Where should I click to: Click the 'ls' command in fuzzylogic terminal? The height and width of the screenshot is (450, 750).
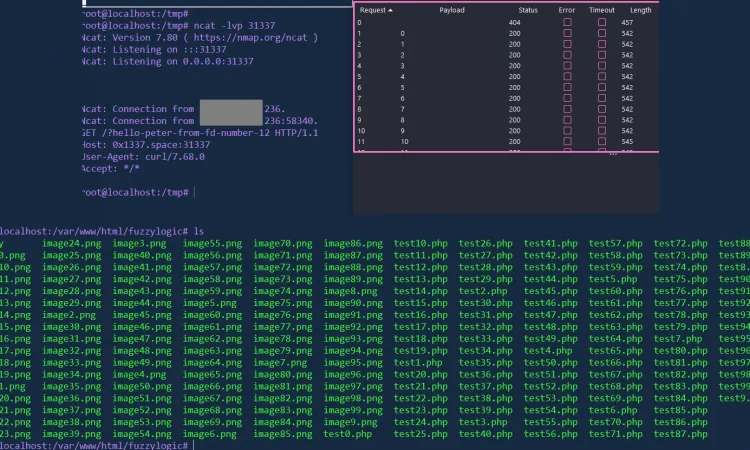199,231
